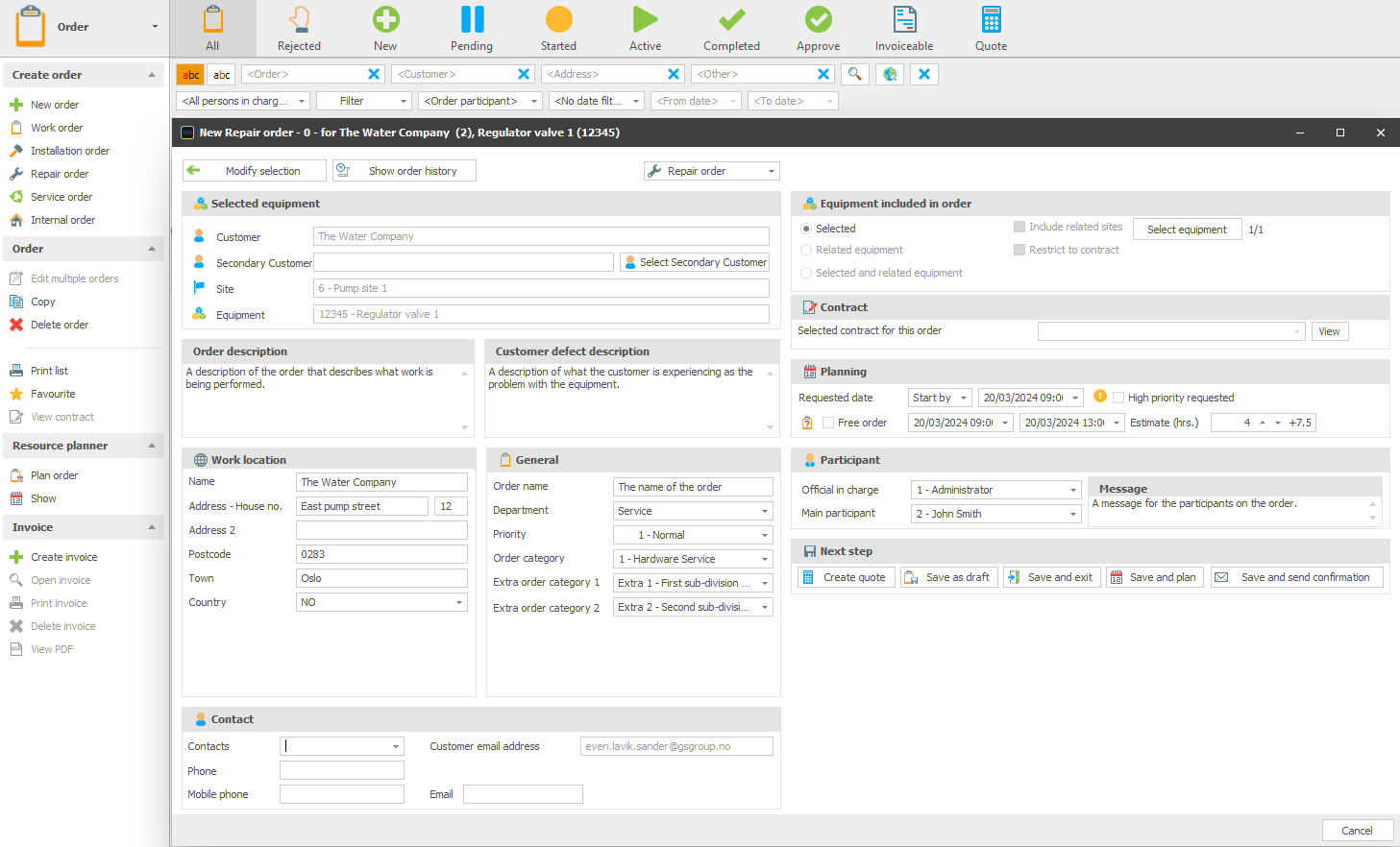Clear the Other search field with its X

tap(823, 74)
